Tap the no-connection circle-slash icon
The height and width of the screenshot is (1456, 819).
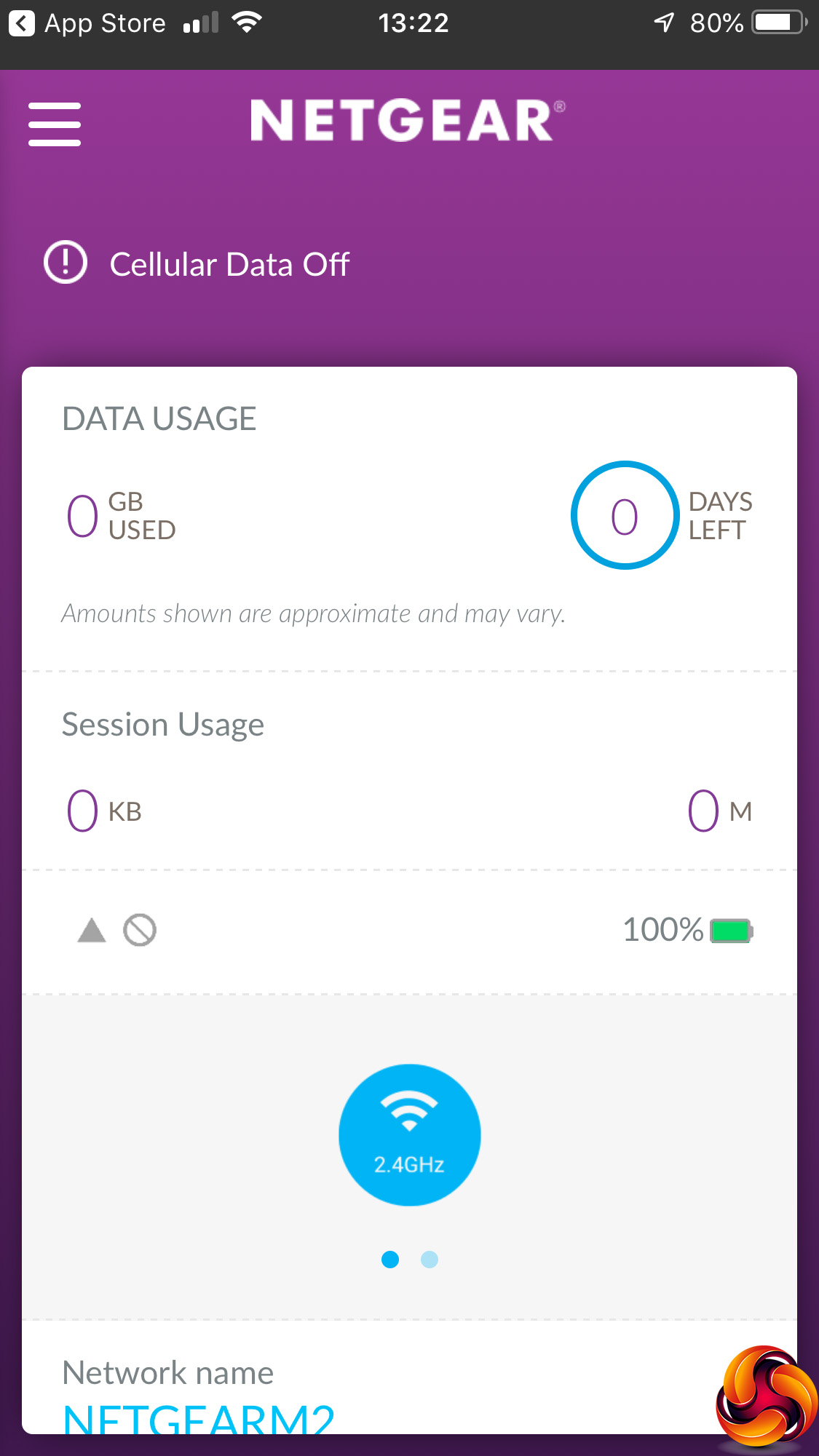[140, 930]
